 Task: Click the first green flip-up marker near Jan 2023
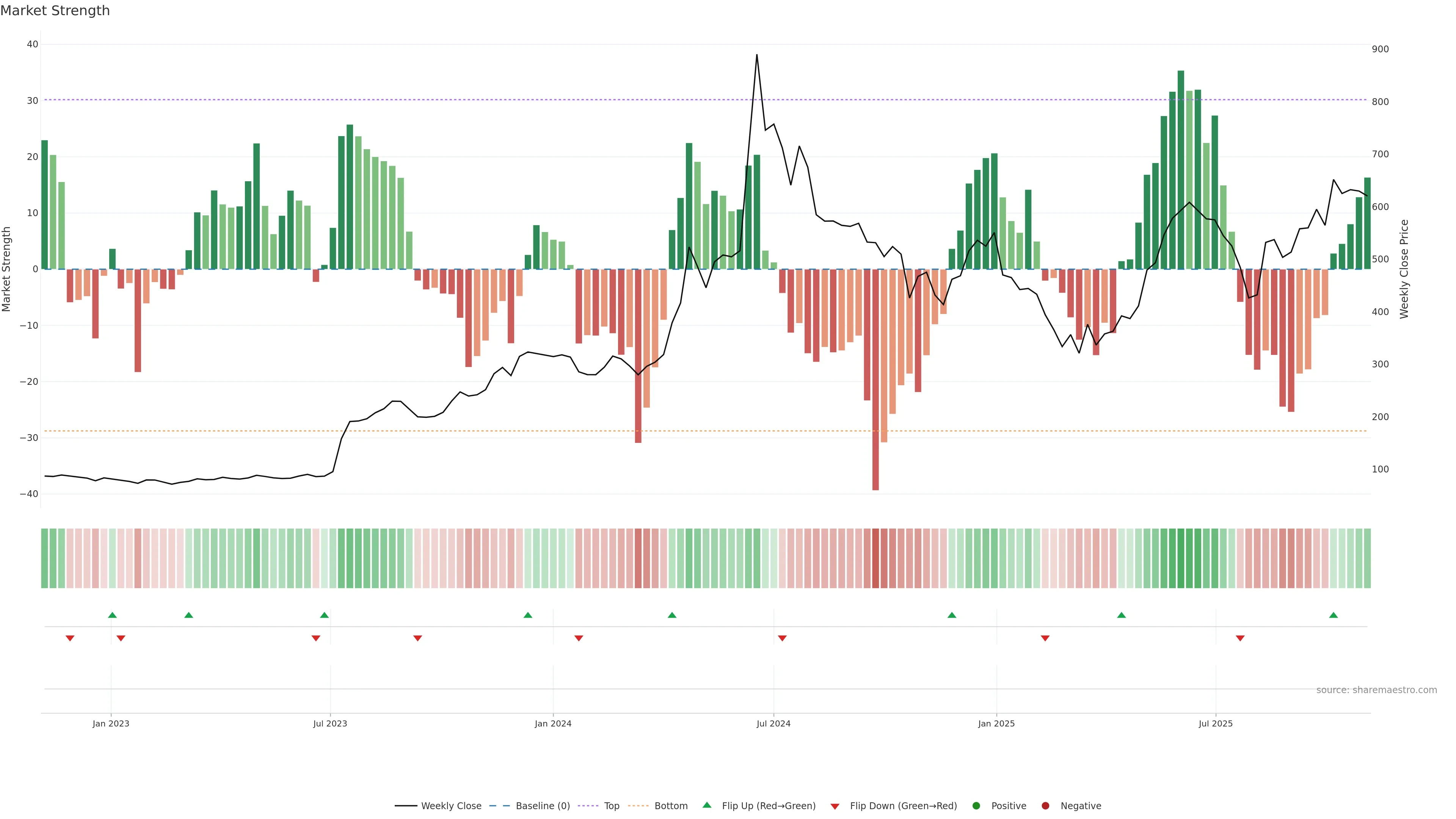point(113,615)
